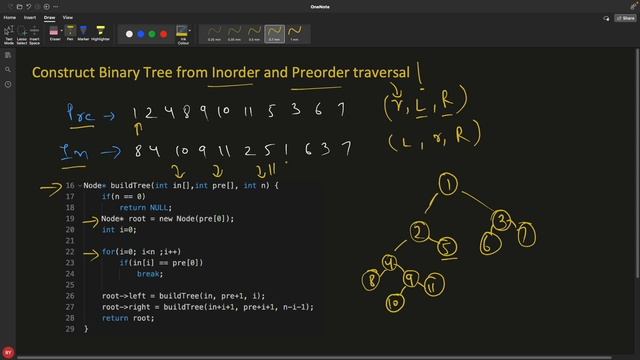Click code text 'int i=0;'
This screenshot has width=640, height=360.
(119, 230)
